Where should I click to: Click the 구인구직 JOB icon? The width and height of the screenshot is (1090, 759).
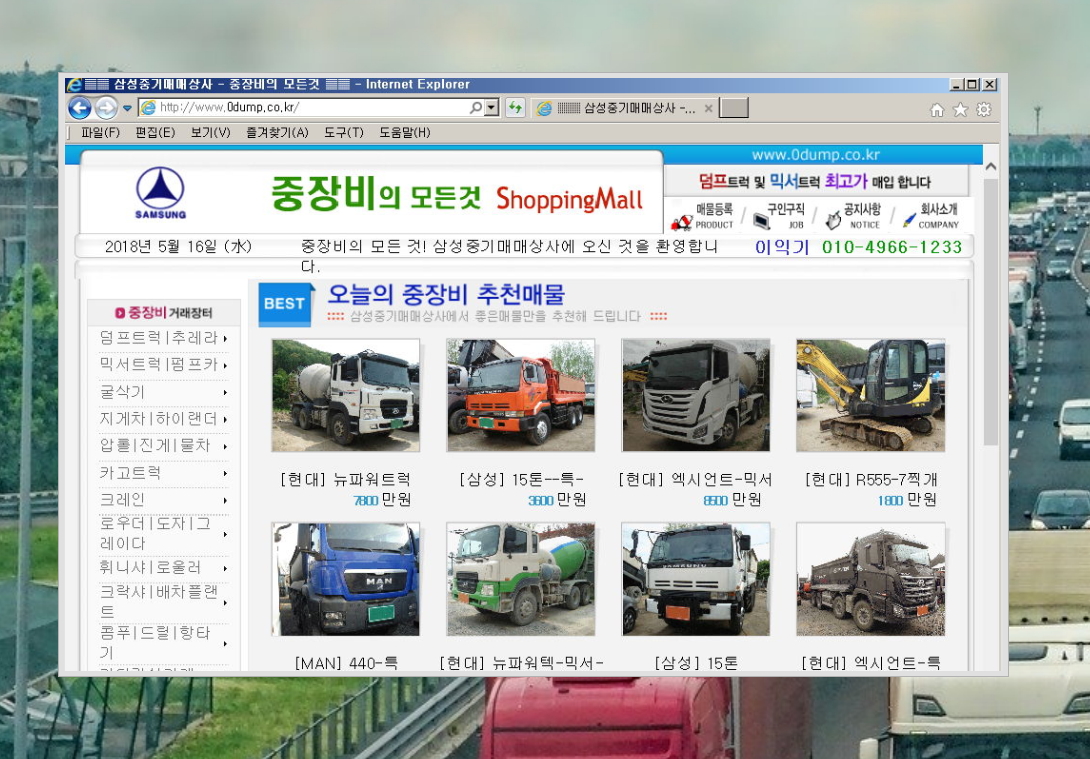[x=779, y=216]
